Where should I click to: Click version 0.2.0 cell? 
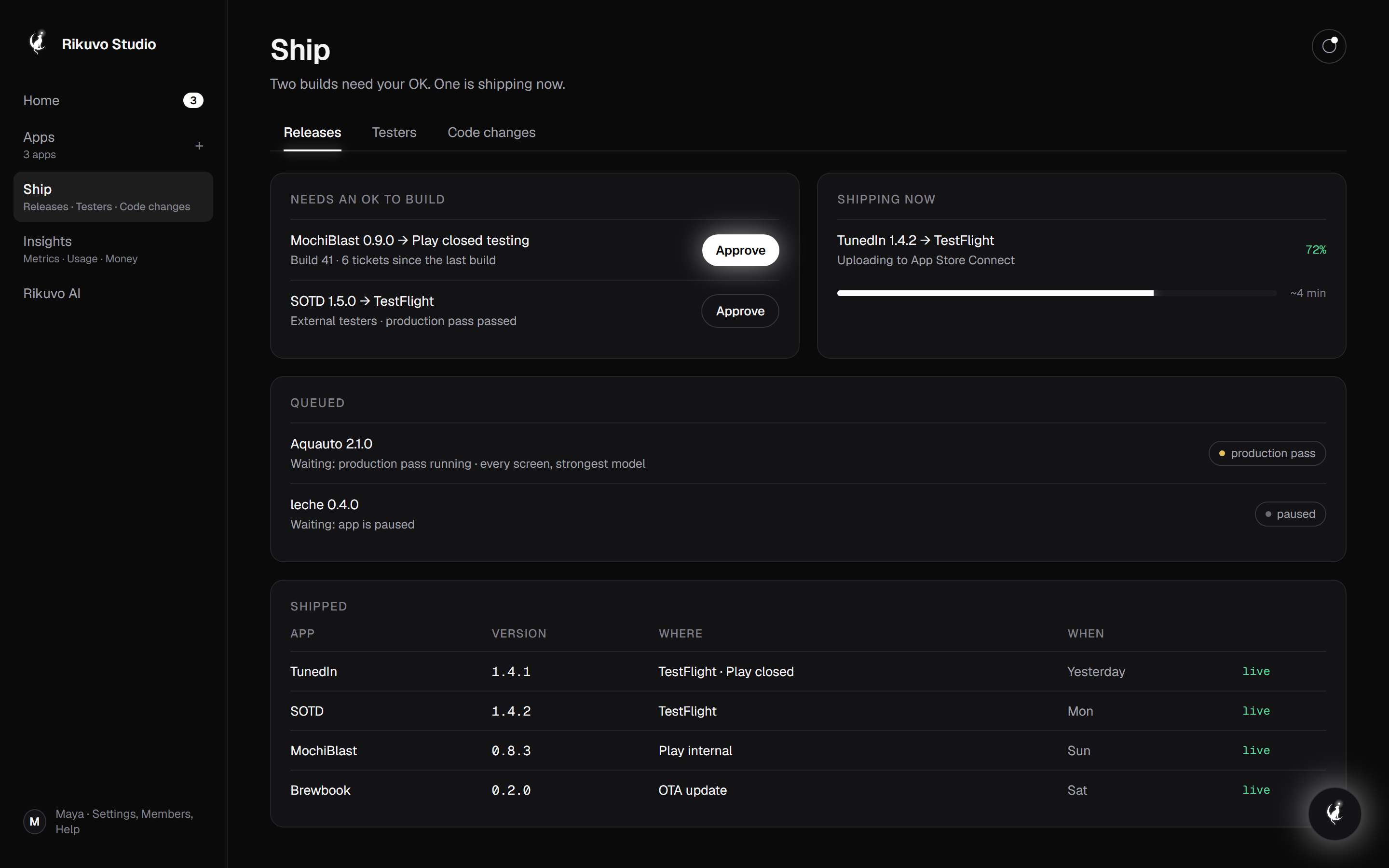point(511,790)
